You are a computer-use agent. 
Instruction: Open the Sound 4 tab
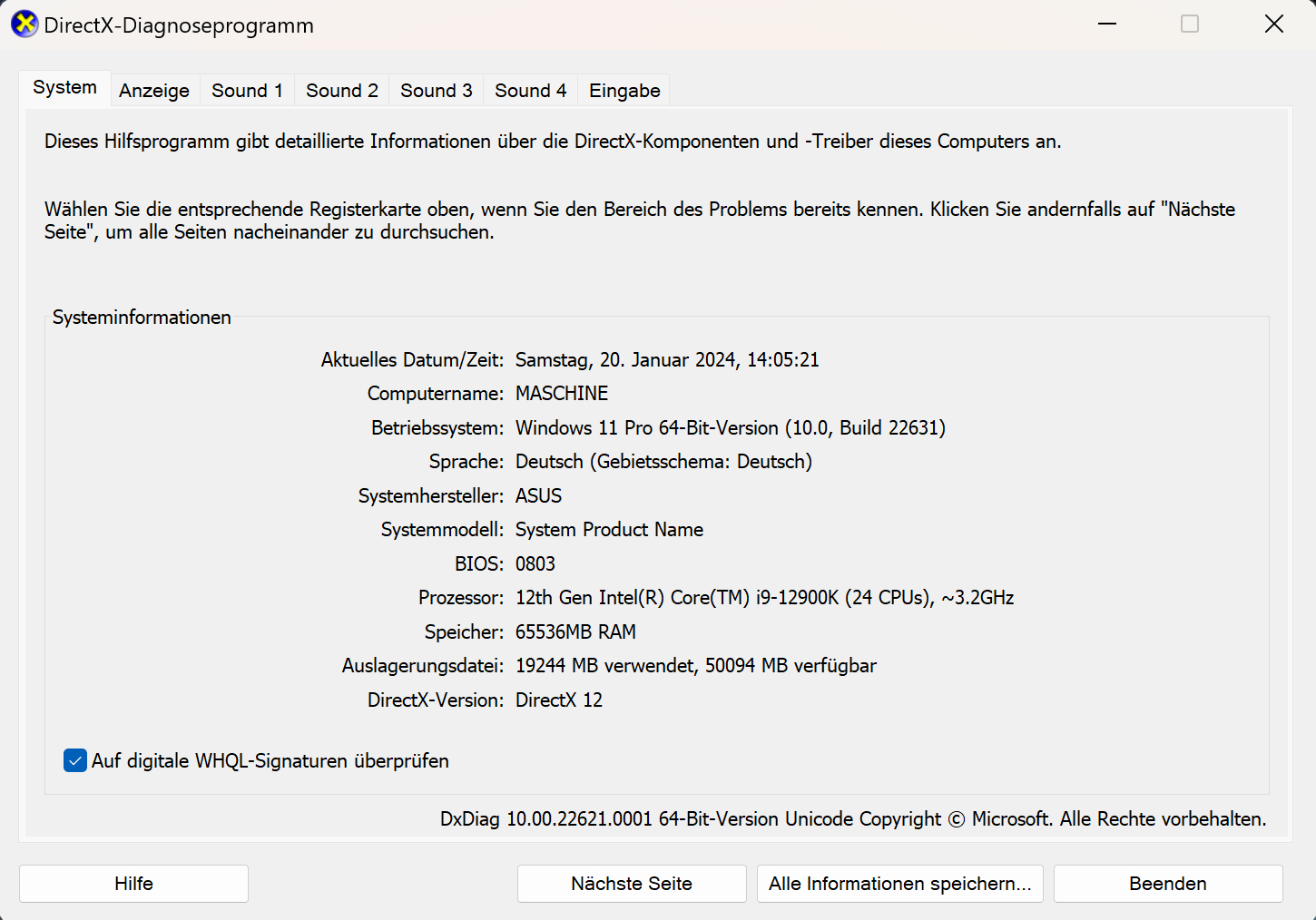pos(531,91)
